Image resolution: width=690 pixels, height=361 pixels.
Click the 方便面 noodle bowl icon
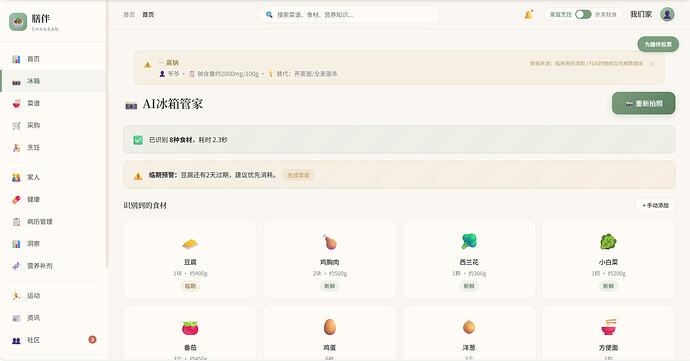tap(608, 327)
